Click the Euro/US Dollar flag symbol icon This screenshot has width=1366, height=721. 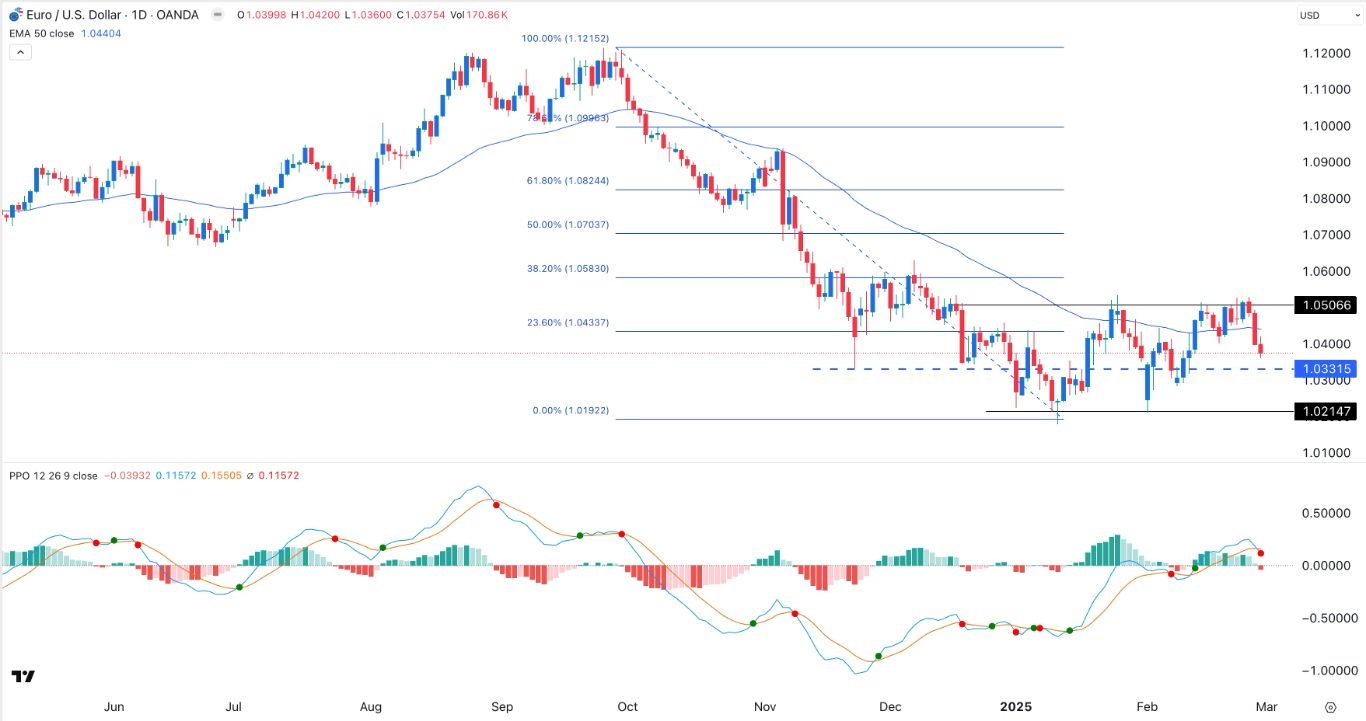15,15
